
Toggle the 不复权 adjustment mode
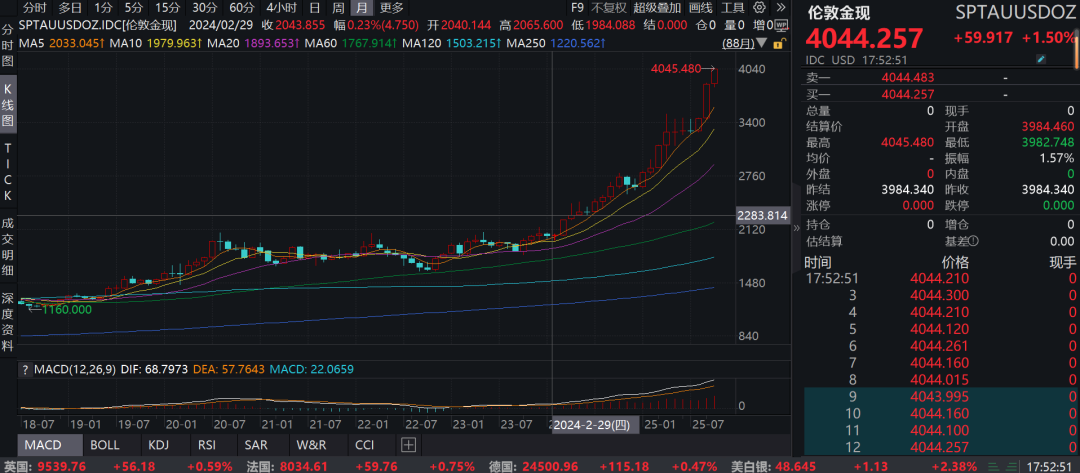click(x=609, y=8)
